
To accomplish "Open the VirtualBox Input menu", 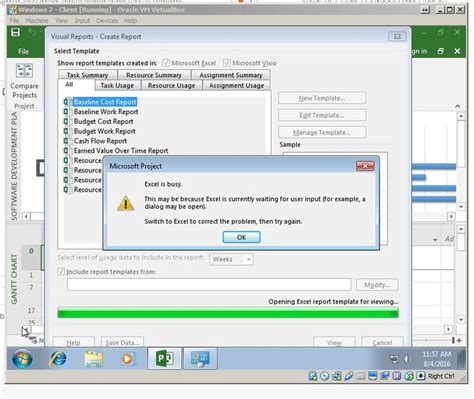I will (82, 21).
